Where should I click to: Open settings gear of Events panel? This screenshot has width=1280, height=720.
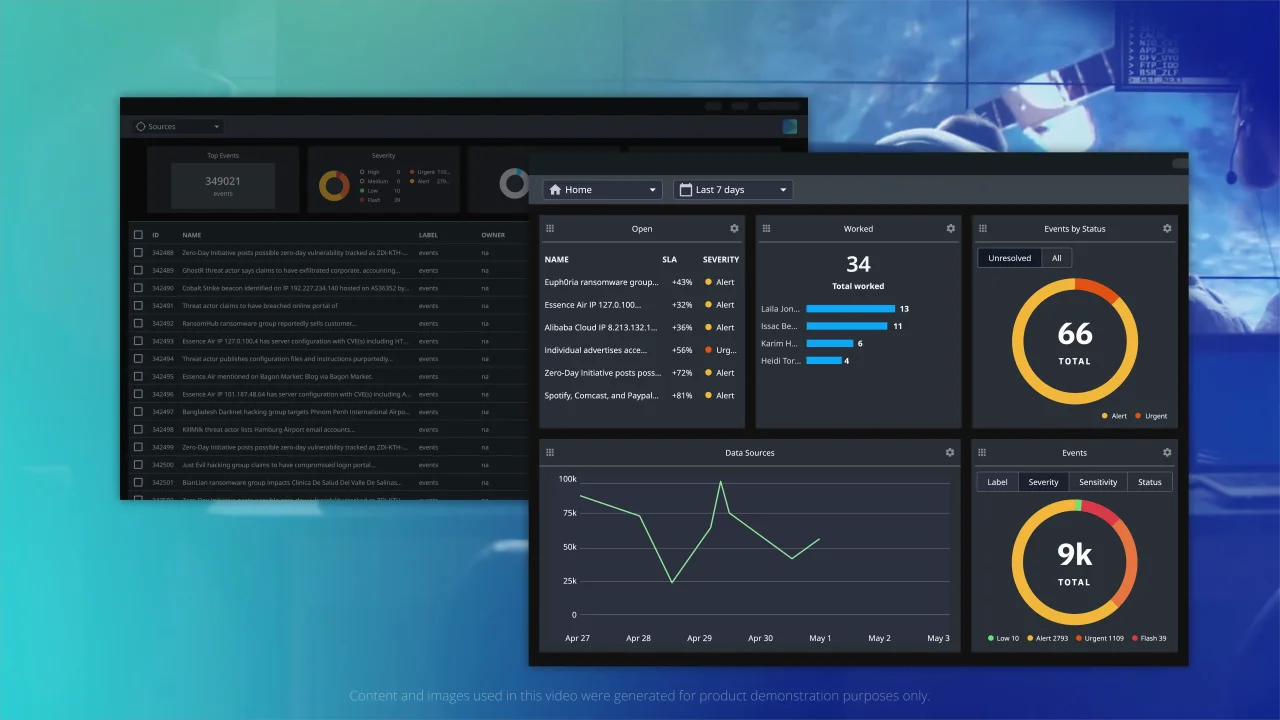pos(1167,453)
